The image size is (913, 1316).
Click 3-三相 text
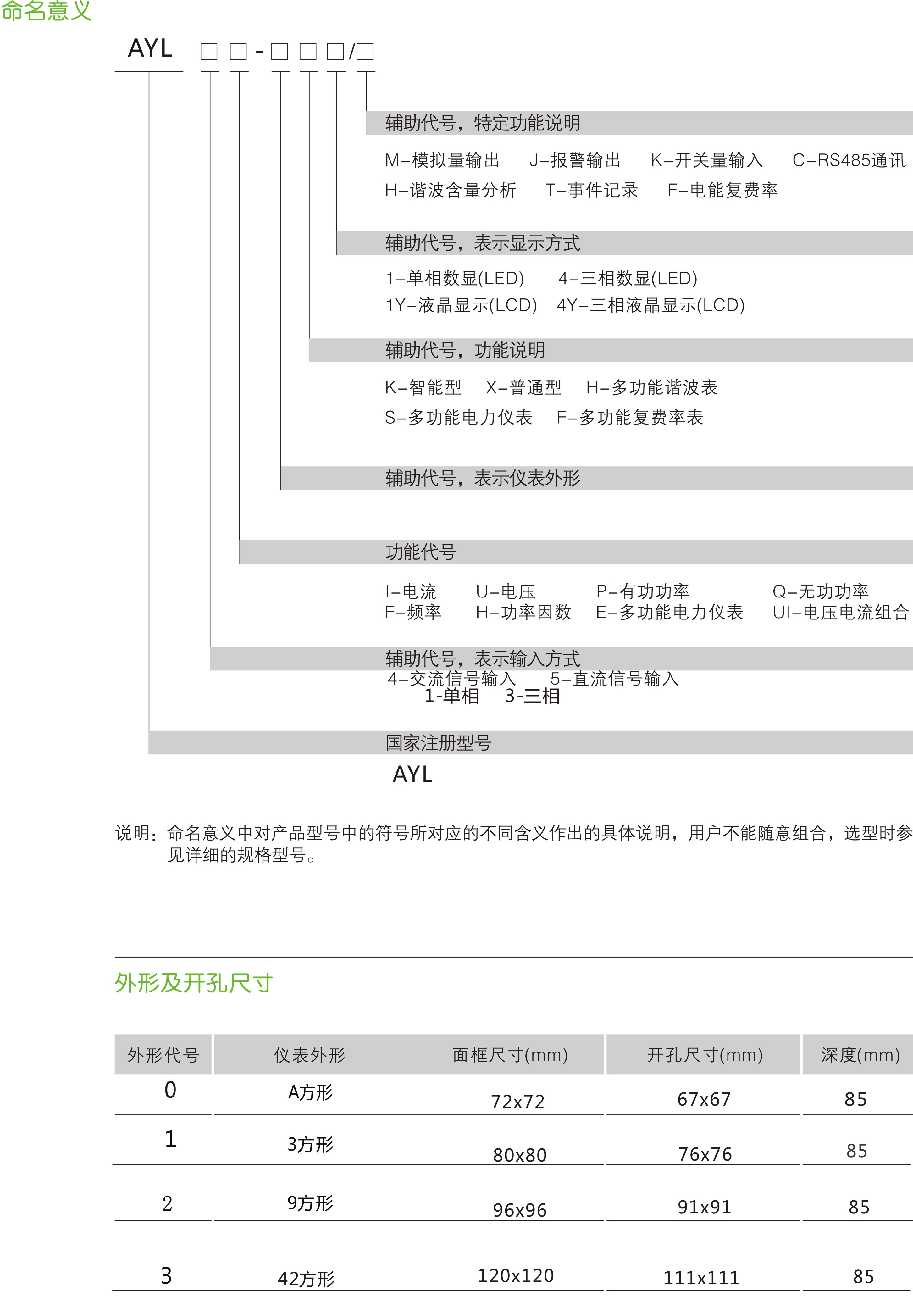(x=533, y=696)
